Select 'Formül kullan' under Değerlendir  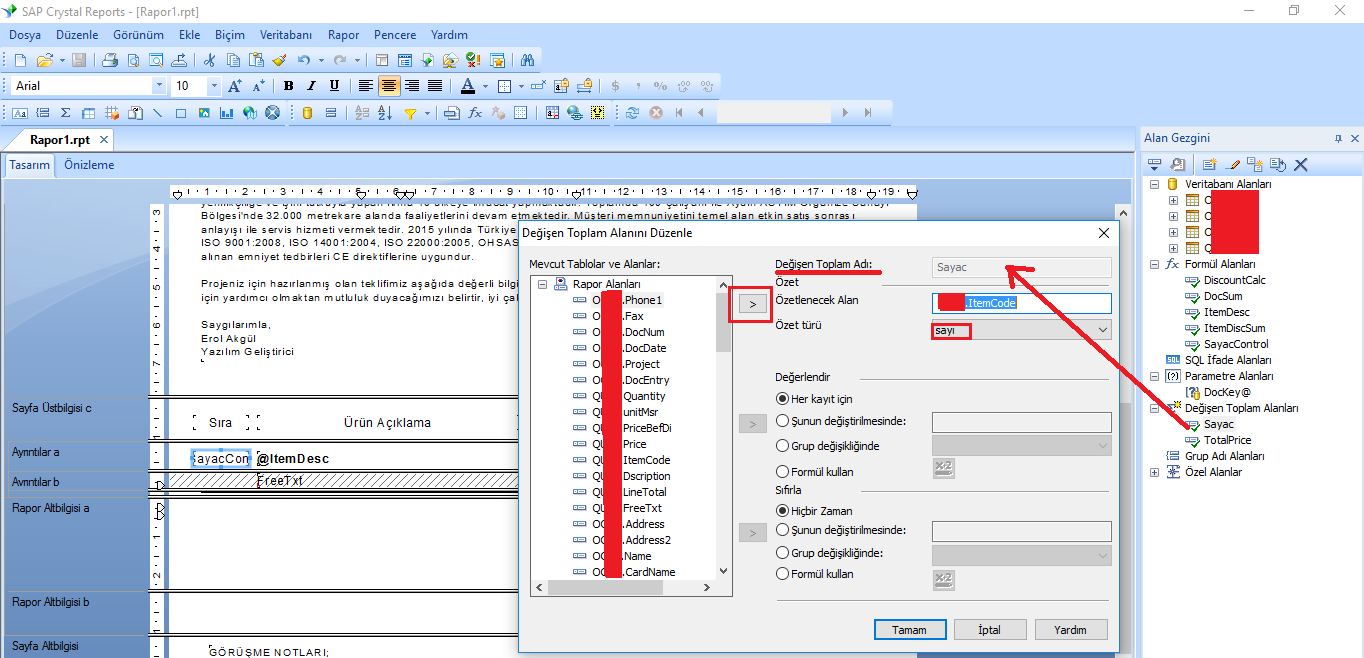[x=783, y=471]
